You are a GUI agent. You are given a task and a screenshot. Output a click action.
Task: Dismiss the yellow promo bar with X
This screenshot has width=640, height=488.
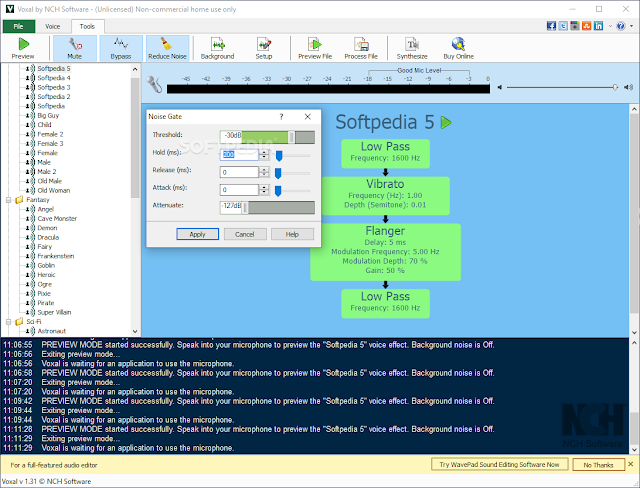click(631, 464)
